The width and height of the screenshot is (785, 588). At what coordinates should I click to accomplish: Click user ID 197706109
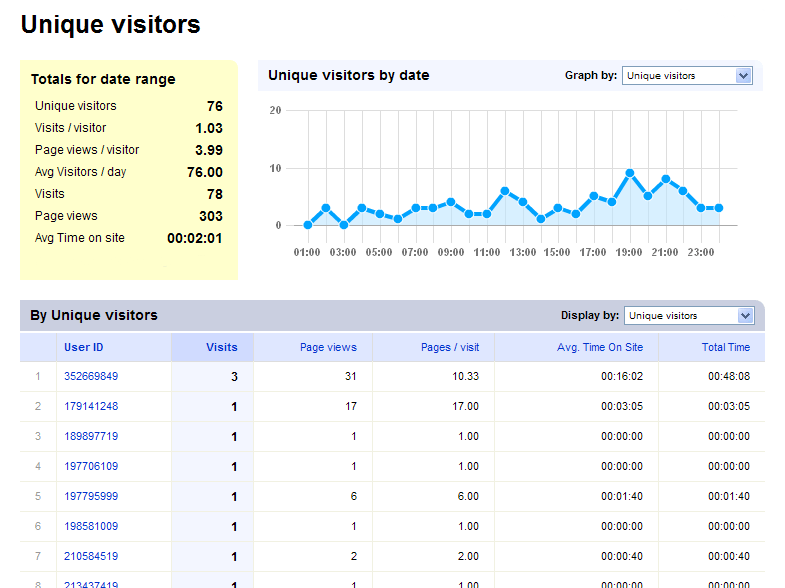click(91, 467)
